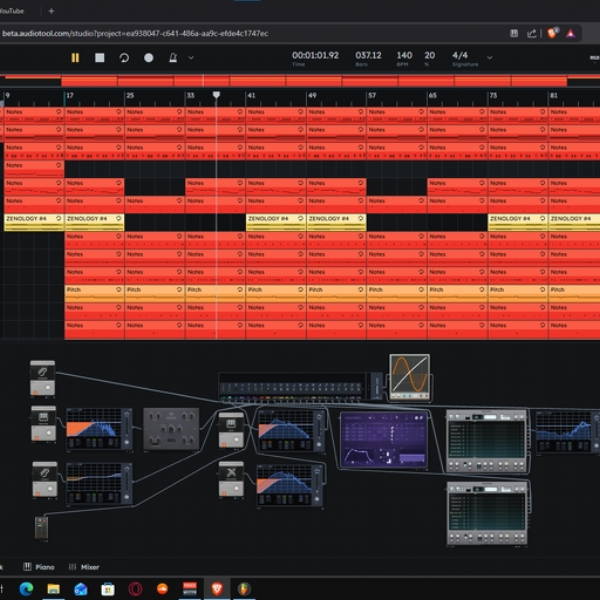Open the Mixer panel tab
The height and width of the screenshot is (600, 600).
click(x=84, y=567)
